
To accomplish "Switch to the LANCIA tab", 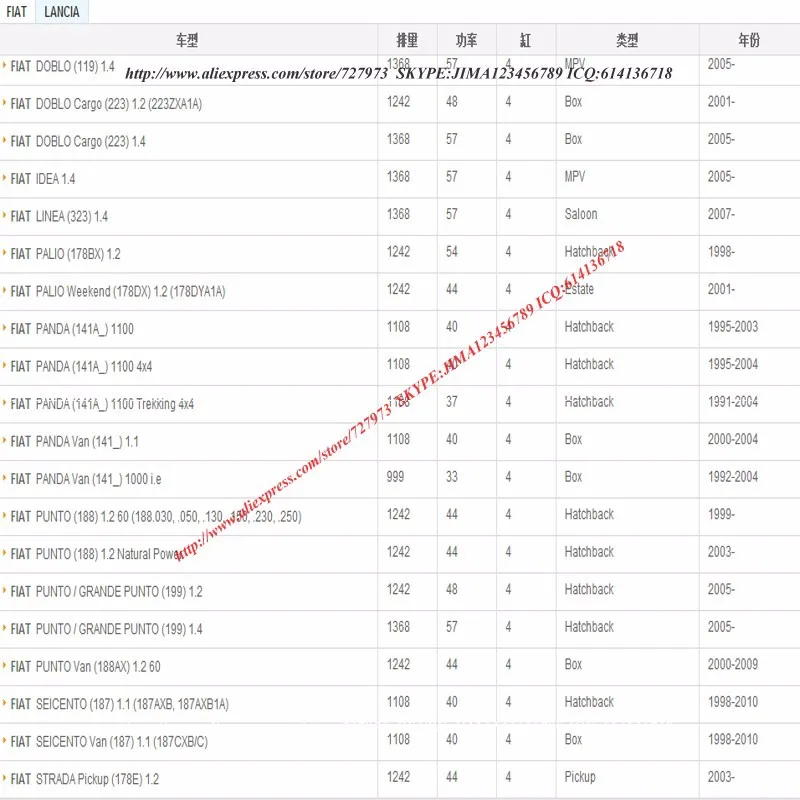I will (x=62, y=12).
